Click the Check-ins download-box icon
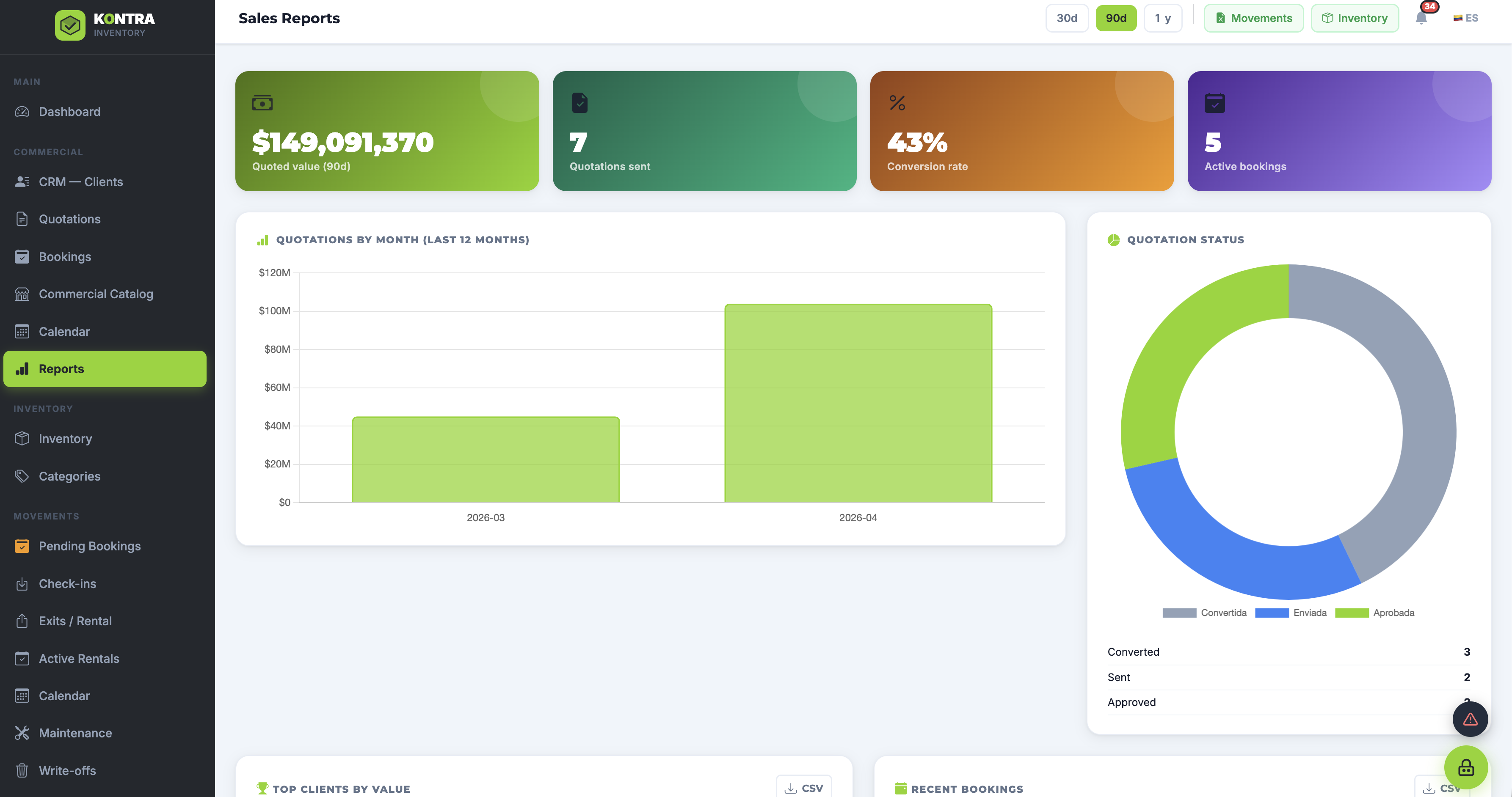The width and height of the screenshot is (1512, 797). click(22, 584)
